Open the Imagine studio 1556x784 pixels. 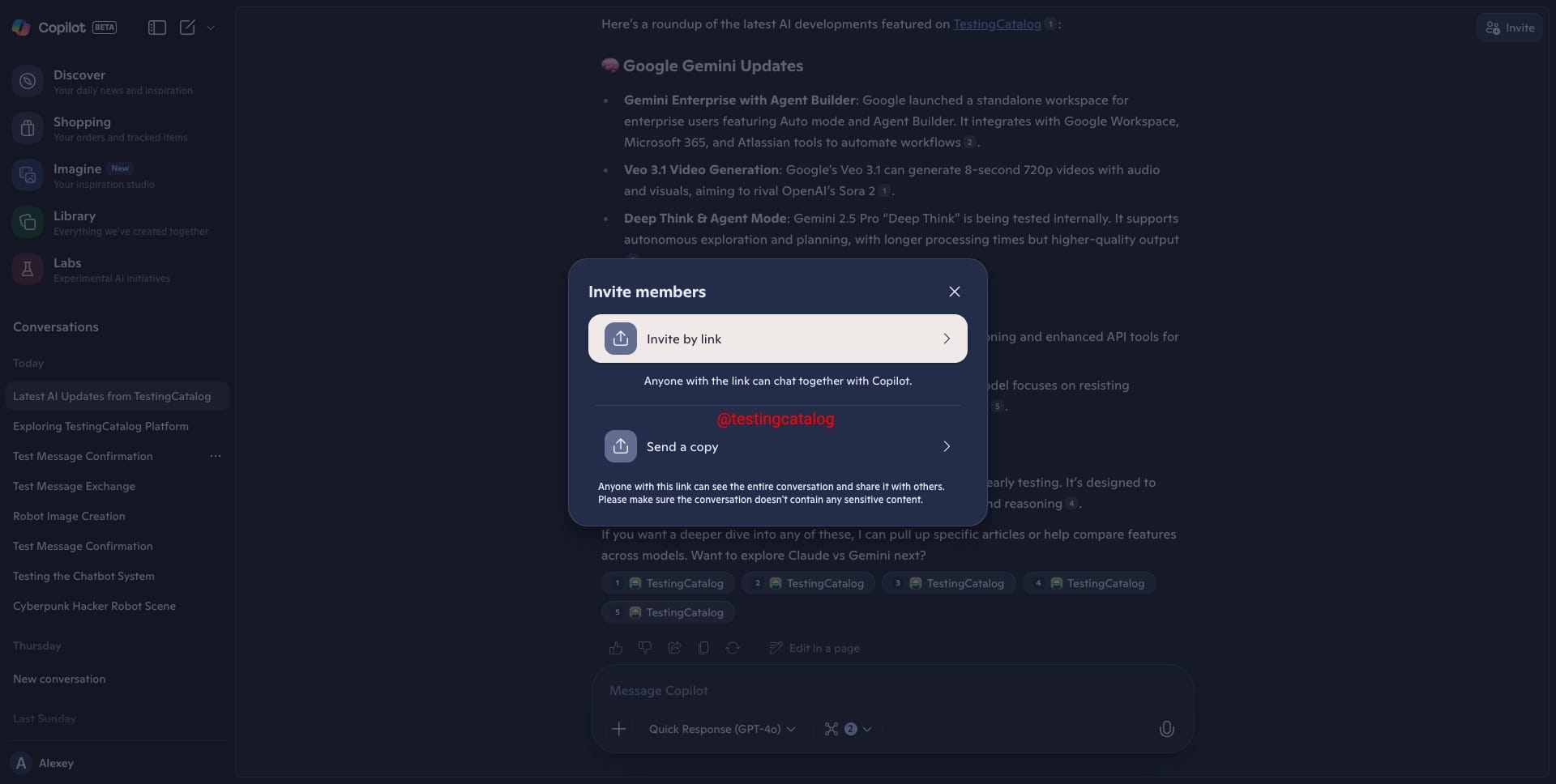(x=117, y=176)
